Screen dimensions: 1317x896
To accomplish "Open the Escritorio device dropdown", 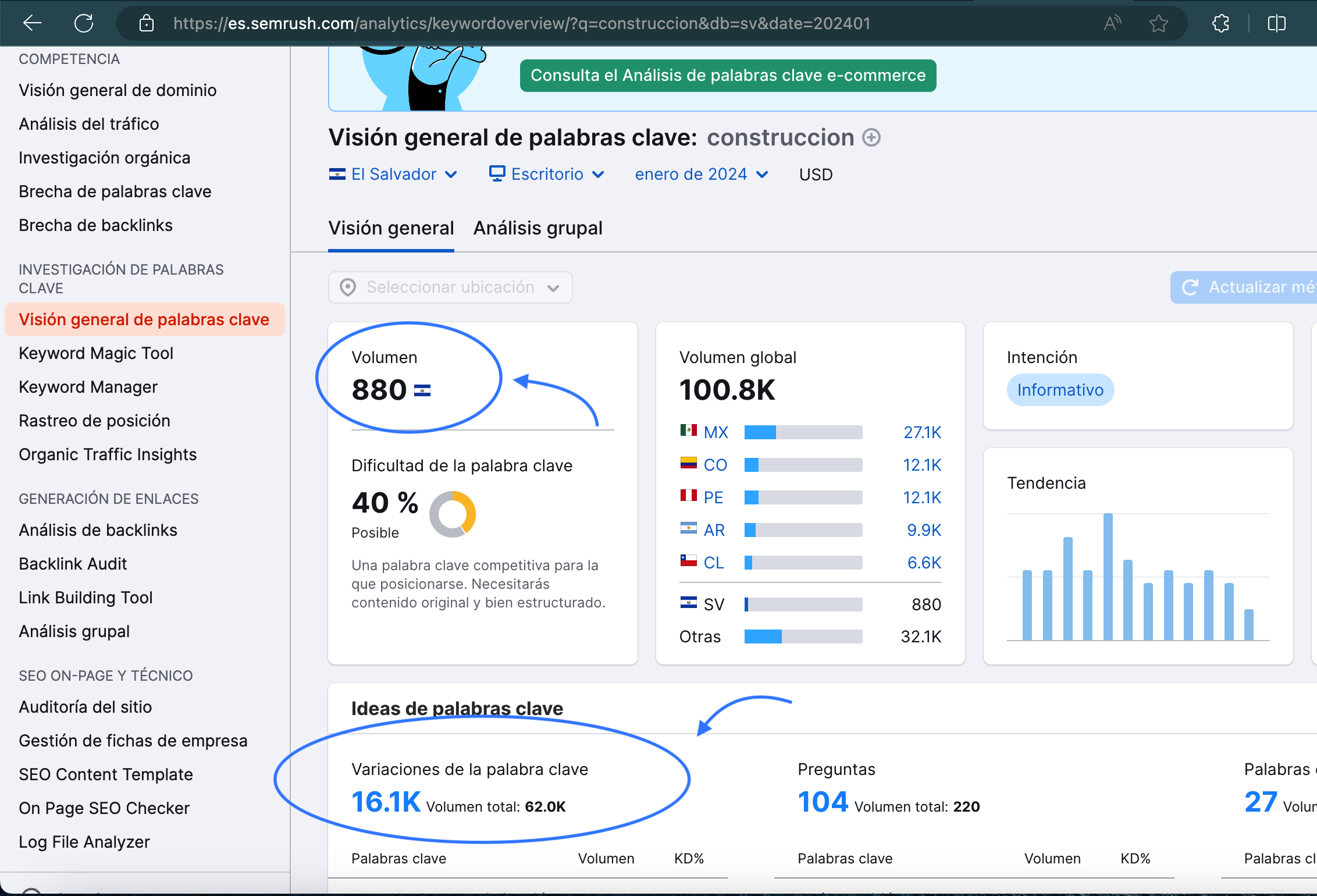I will (547, 175).
